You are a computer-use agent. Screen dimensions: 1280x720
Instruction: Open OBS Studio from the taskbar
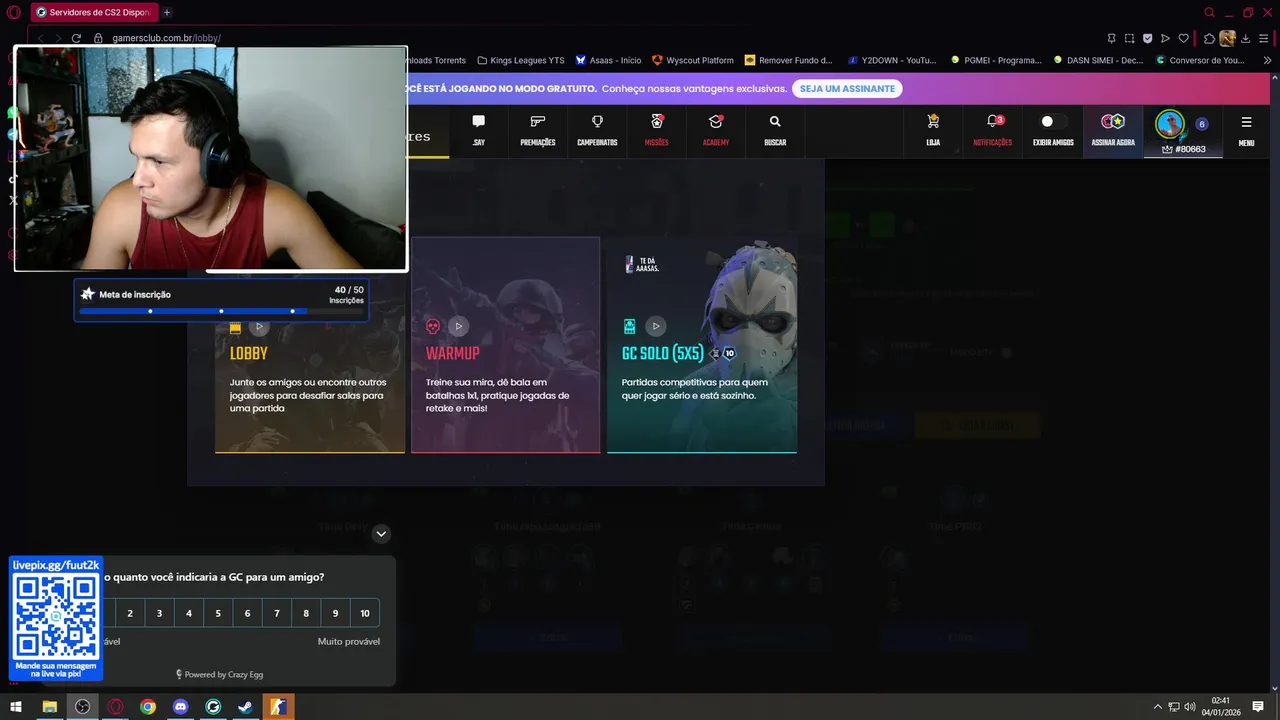point(82,707)
